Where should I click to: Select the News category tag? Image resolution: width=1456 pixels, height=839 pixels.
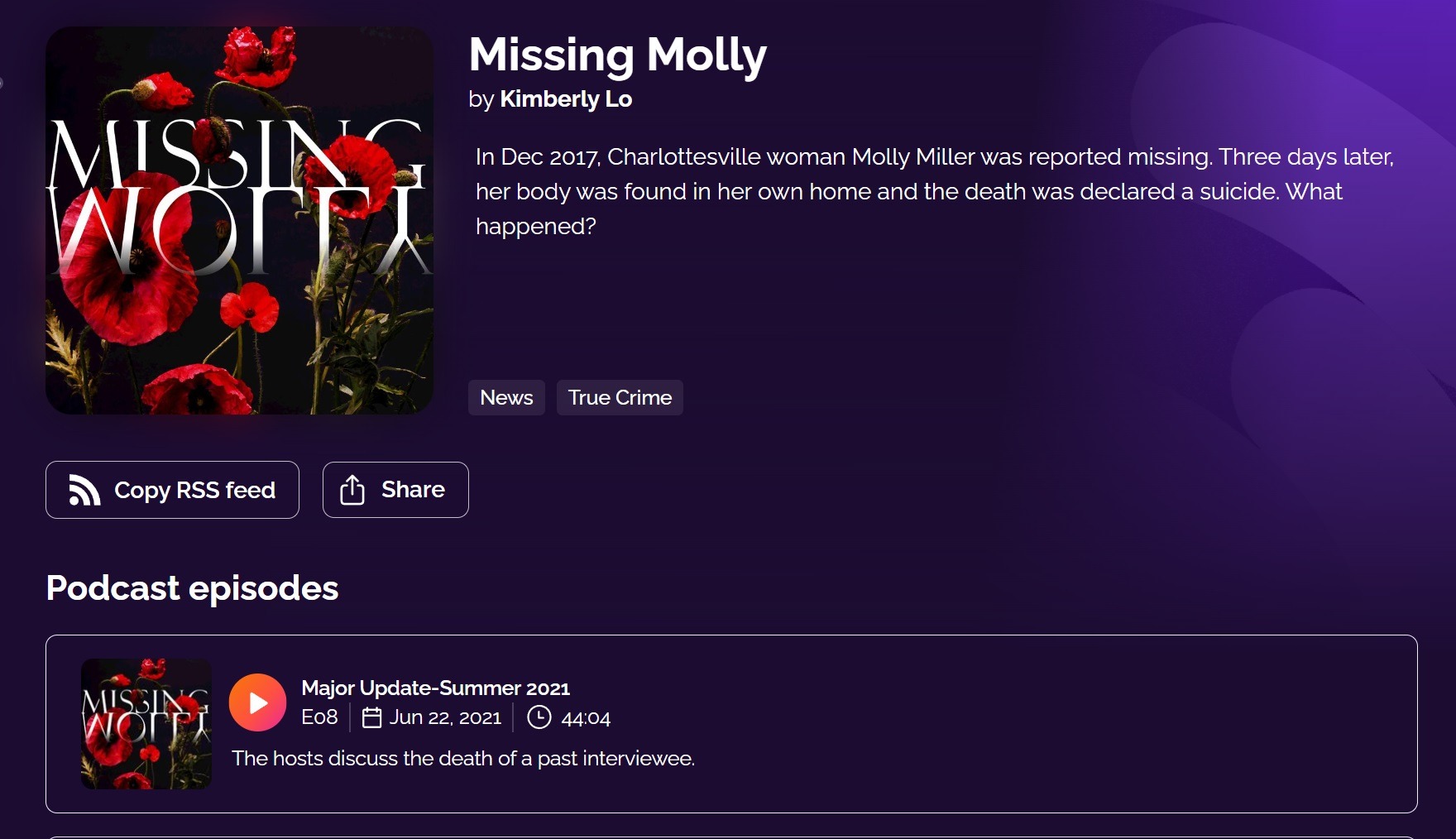[x=506, y=398]
